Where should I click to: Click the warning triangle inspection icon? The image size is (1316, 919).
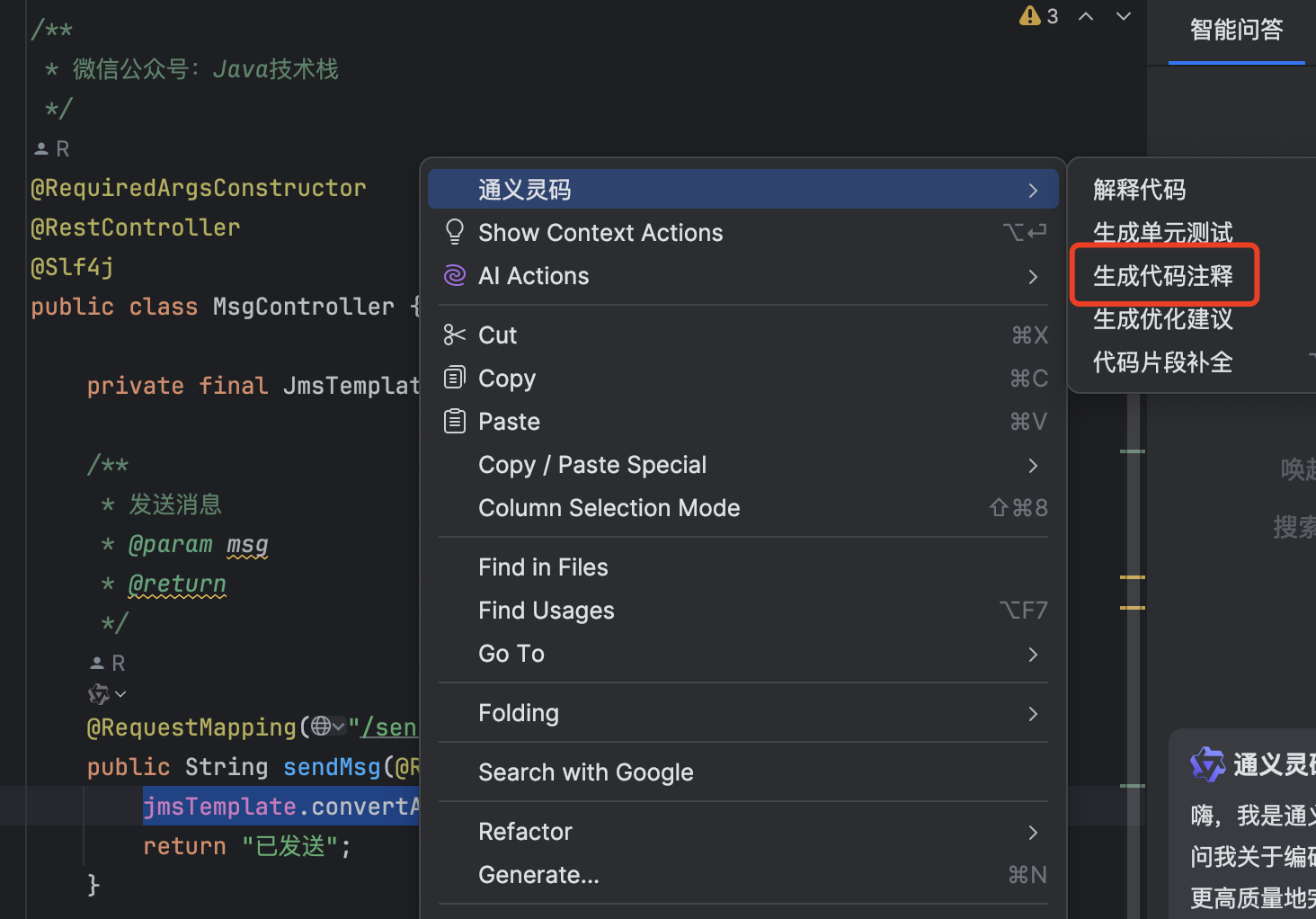[x=1029, y=16]
